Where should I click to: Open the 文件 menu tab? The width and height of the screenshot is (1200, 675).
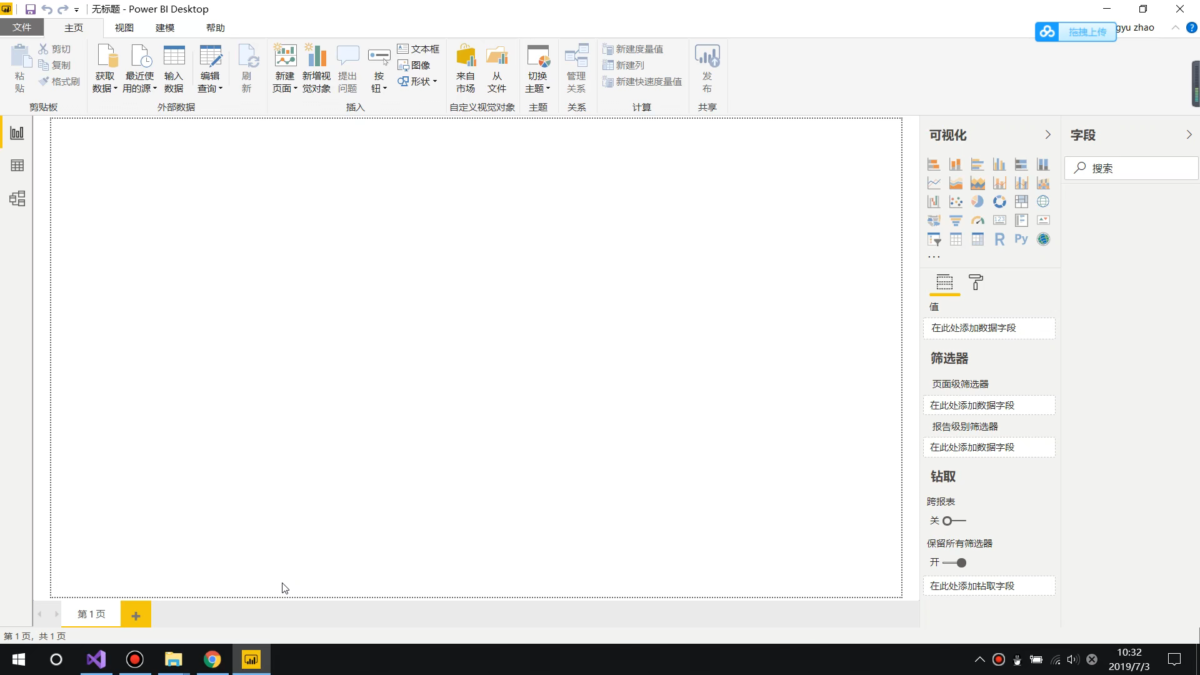[x=22, y=28]
